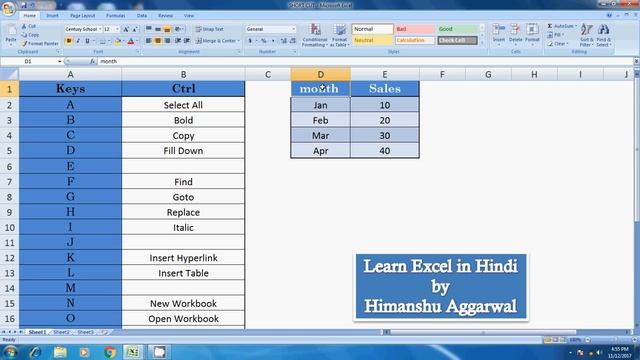Click the Office Button orb

point(9,9)
